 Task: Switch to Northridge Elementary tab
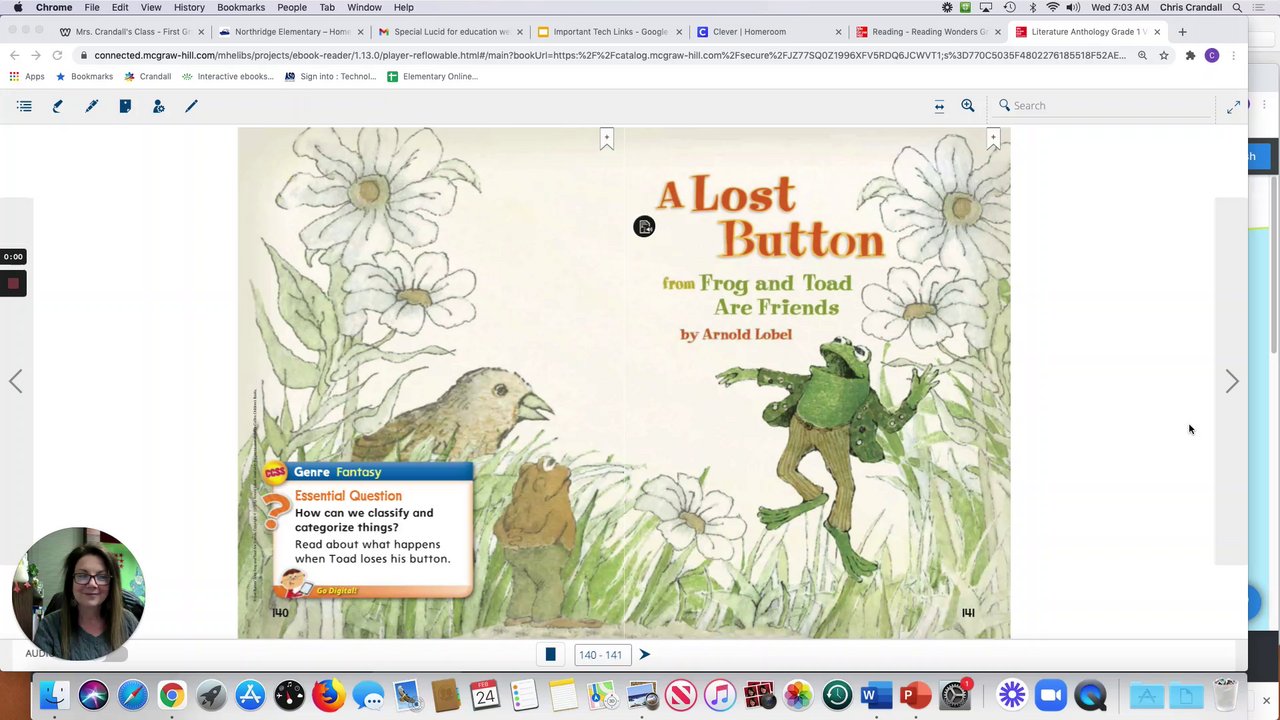[292, 32]
